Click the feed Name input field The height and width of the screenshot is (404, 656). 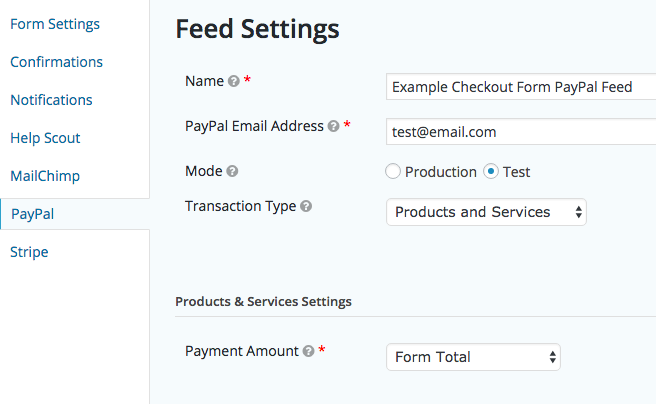(521, 87)
